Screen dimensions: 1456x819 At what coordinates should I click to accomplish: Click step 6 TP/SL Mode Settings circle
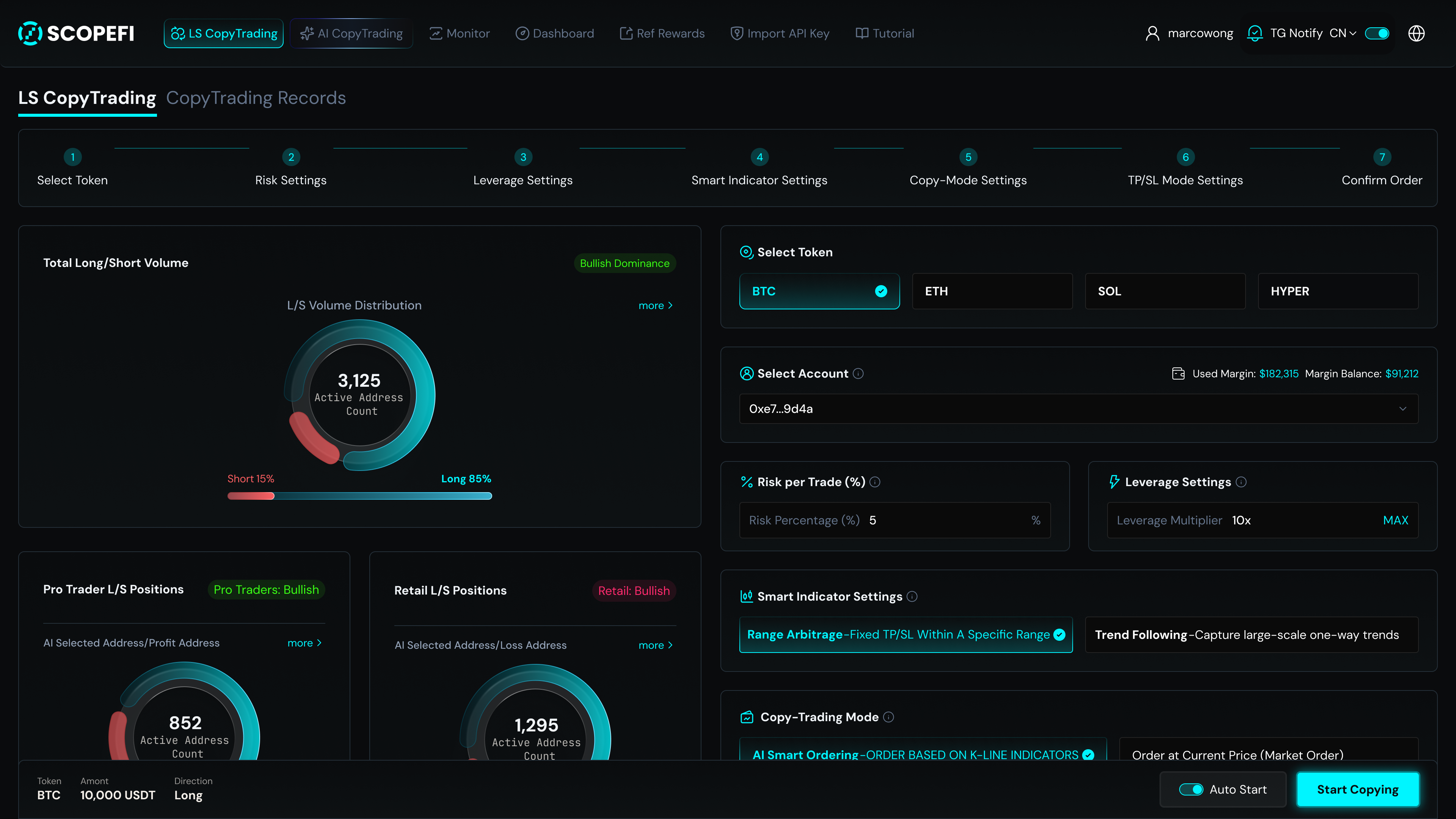1186,157
